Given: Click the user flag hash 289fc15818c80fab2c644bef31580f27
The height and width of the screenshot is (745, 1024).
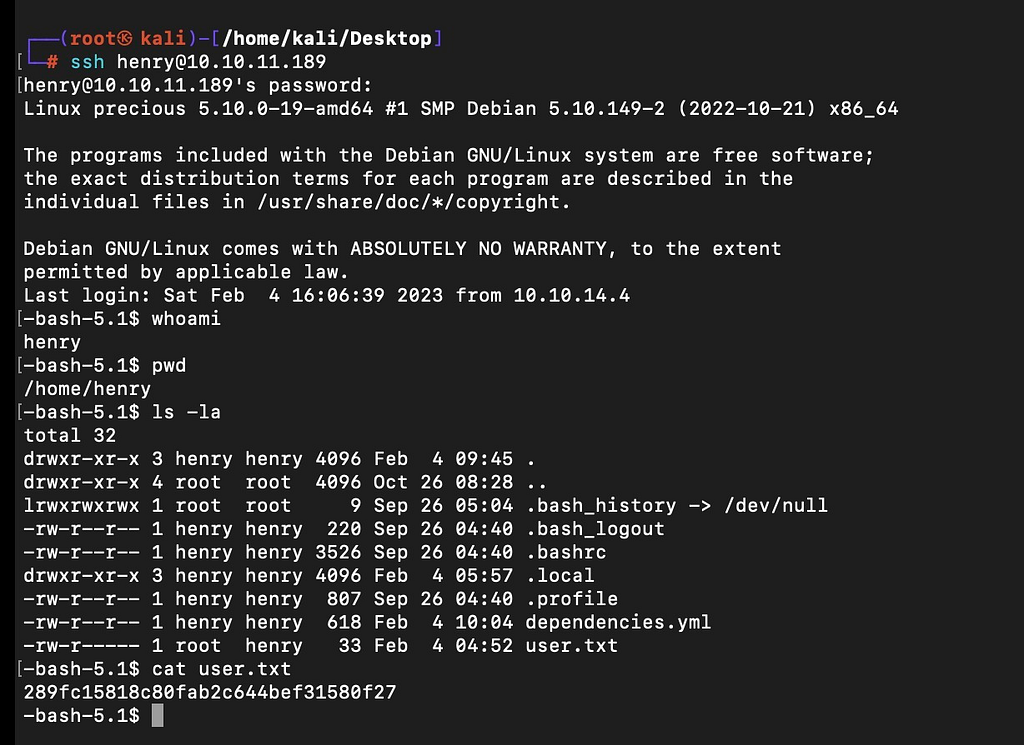Looking at the screenshot, I should pyautogui.click(x=210, y=692).
